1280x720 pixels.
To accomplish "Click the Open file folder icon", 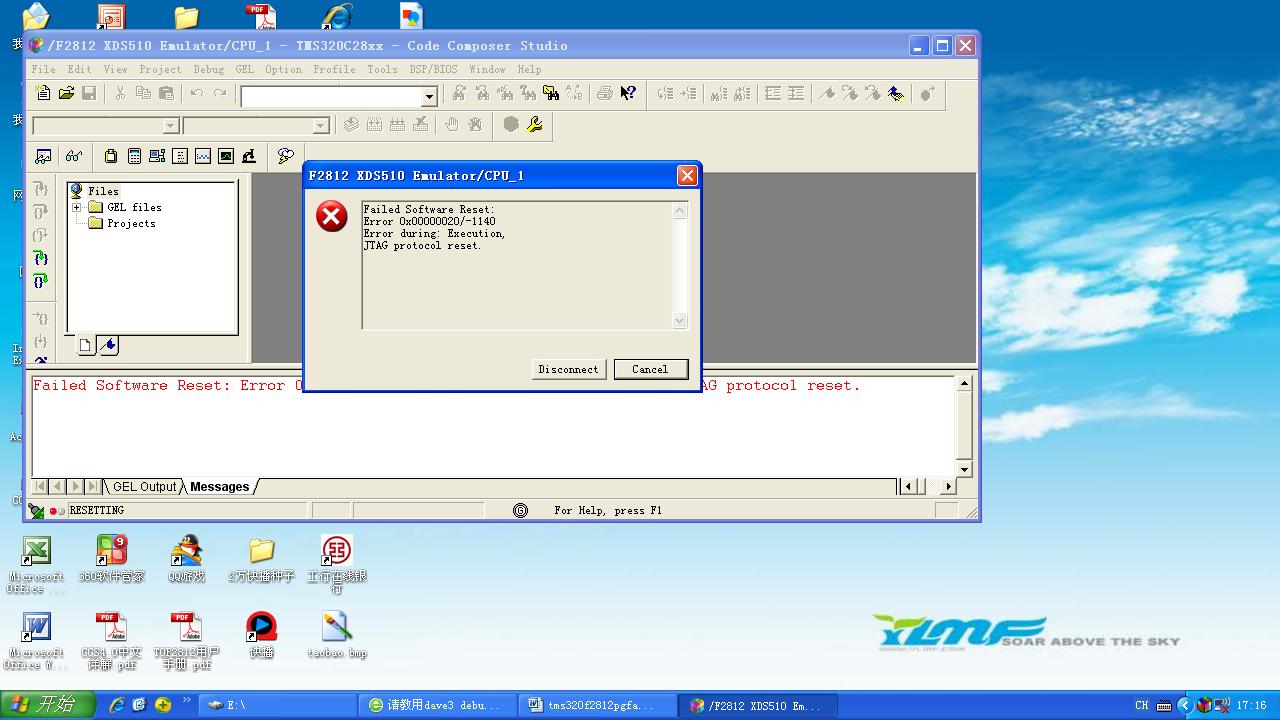I will point(66,93).
